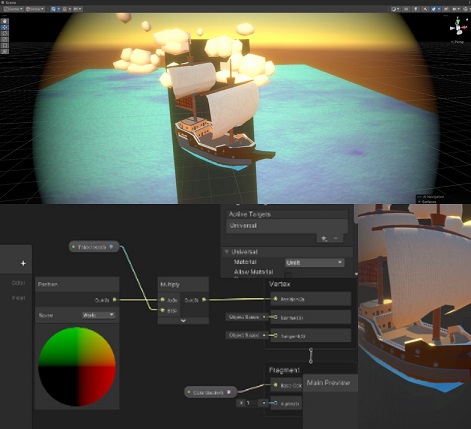Toggle scene lighting lightbulb icon
471x429 pixels.
pyautogui.click(x=416, y=9)
